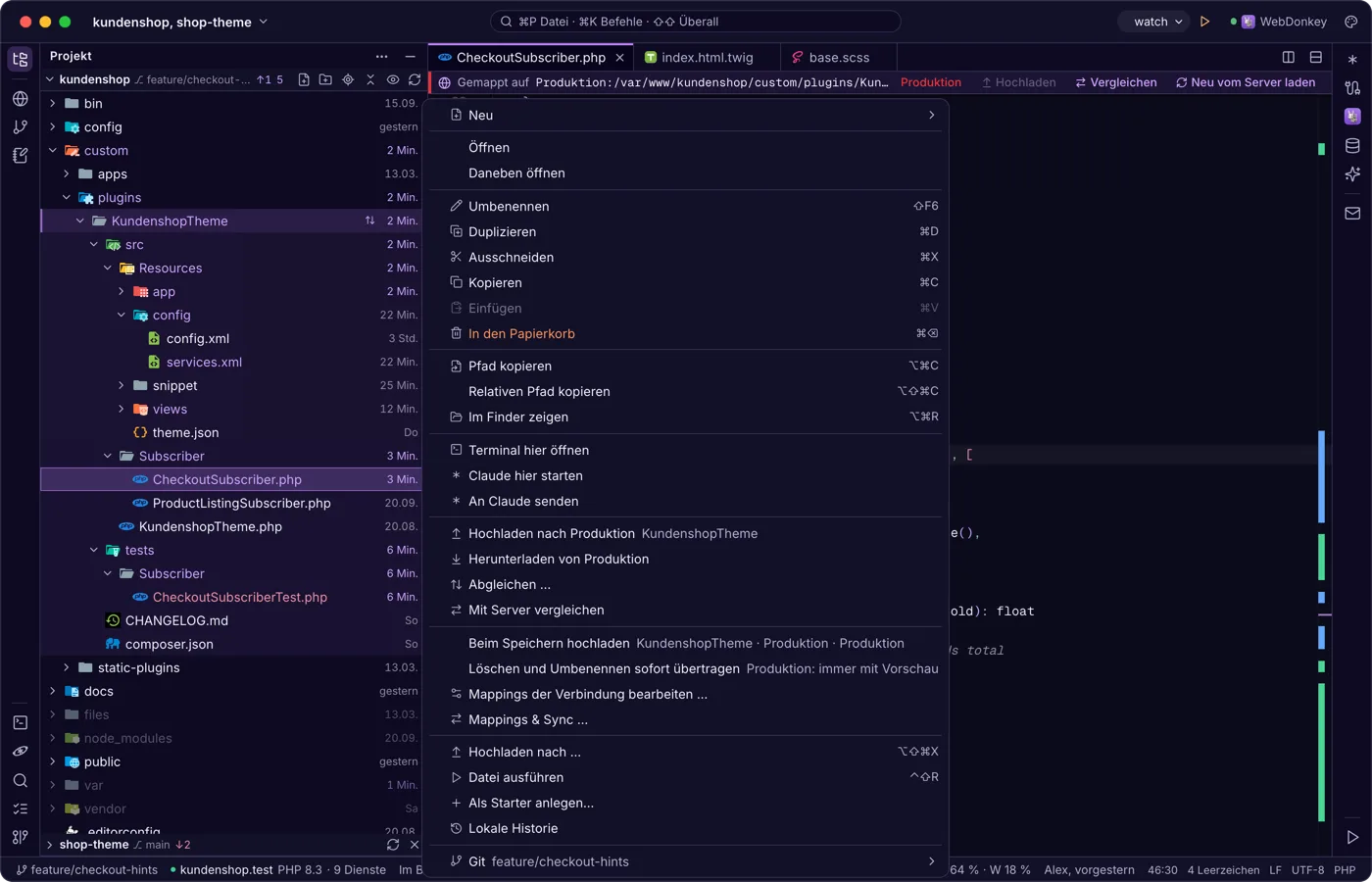Open the globe remote hosts sidebar icon
Image resolution: width=1372 pixels, height=882 pixels.
click(20, 99)
